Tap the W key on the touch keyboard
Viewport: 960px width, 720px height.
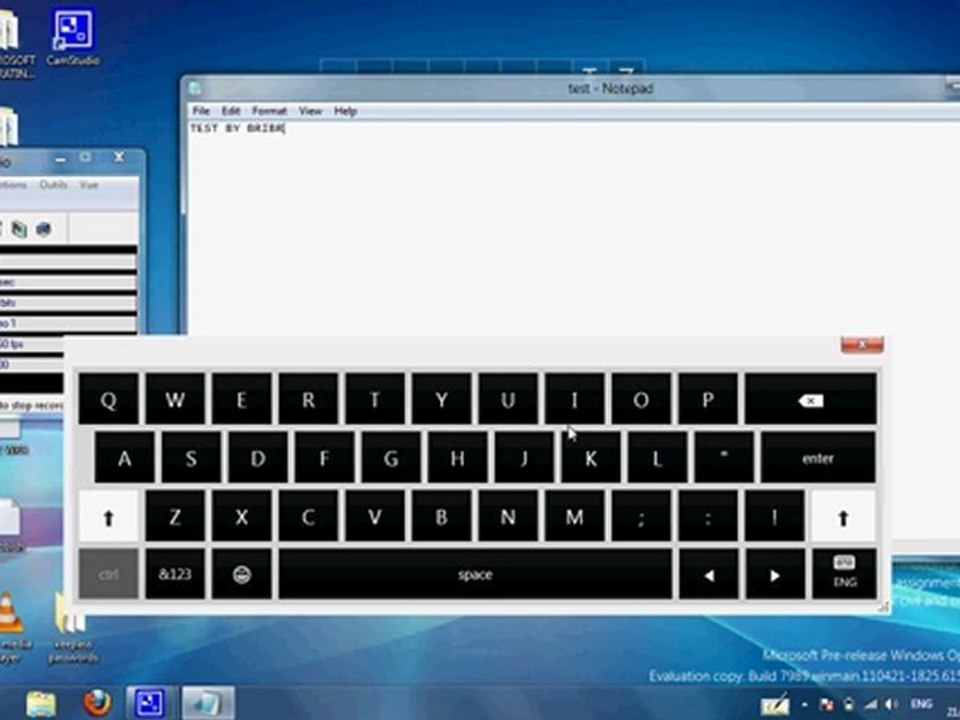point(175,399)
